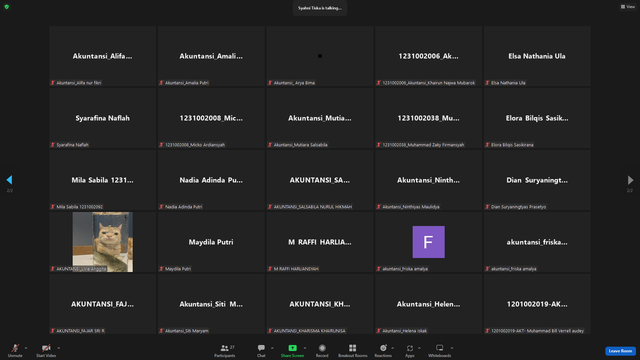Click the Unmute microphone icon
The image size is (640, 360).
(15, 348)
